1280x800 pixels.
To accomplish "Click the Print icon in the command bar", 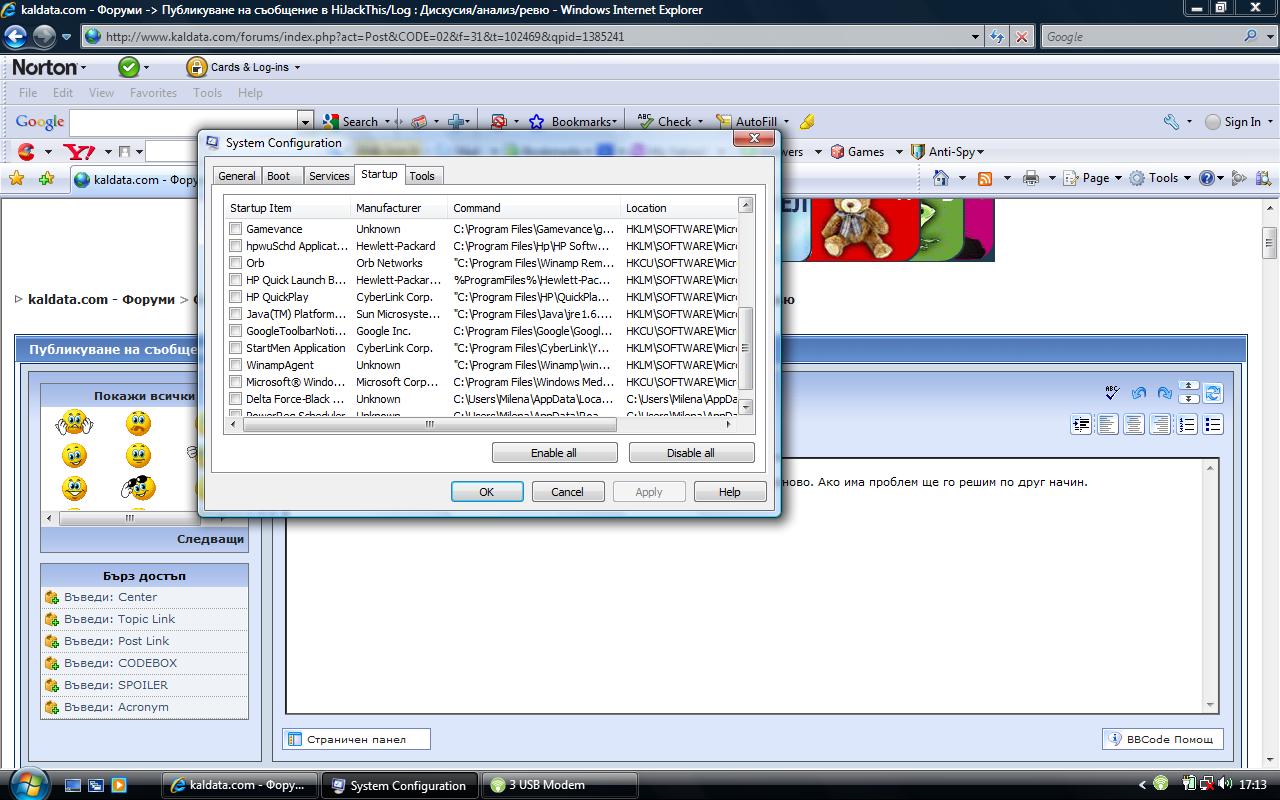I will pyautogui.click(x=1031, y=178).
